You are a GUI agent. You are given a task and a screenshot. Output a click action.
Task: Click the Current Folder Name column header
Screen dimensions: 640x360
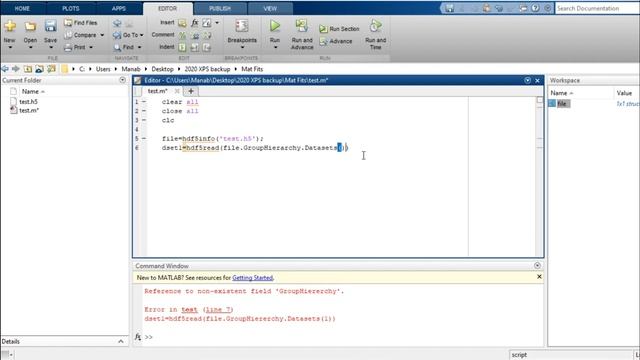pos(31,92)
